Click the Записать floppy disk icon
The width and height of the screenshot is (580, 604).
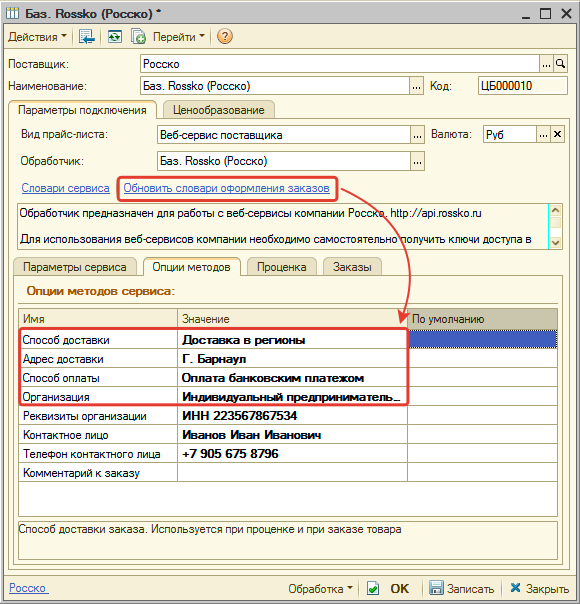436,588
